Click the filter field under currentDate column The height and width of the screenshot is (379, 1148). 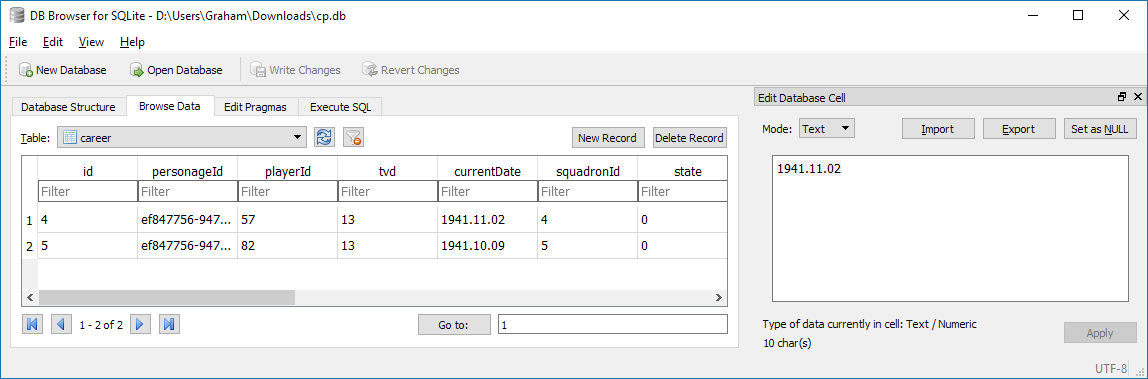click(487, 192)
